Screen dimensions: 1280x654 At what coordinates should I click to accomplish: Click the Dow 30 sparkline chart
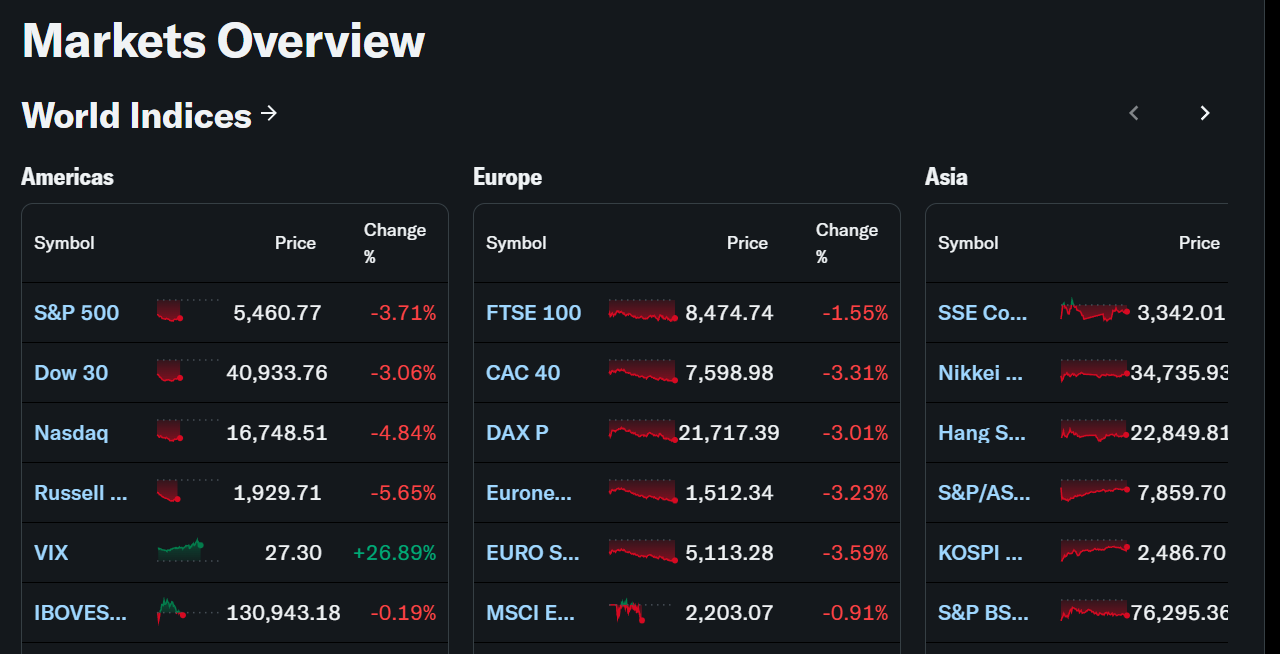(188, 371)
